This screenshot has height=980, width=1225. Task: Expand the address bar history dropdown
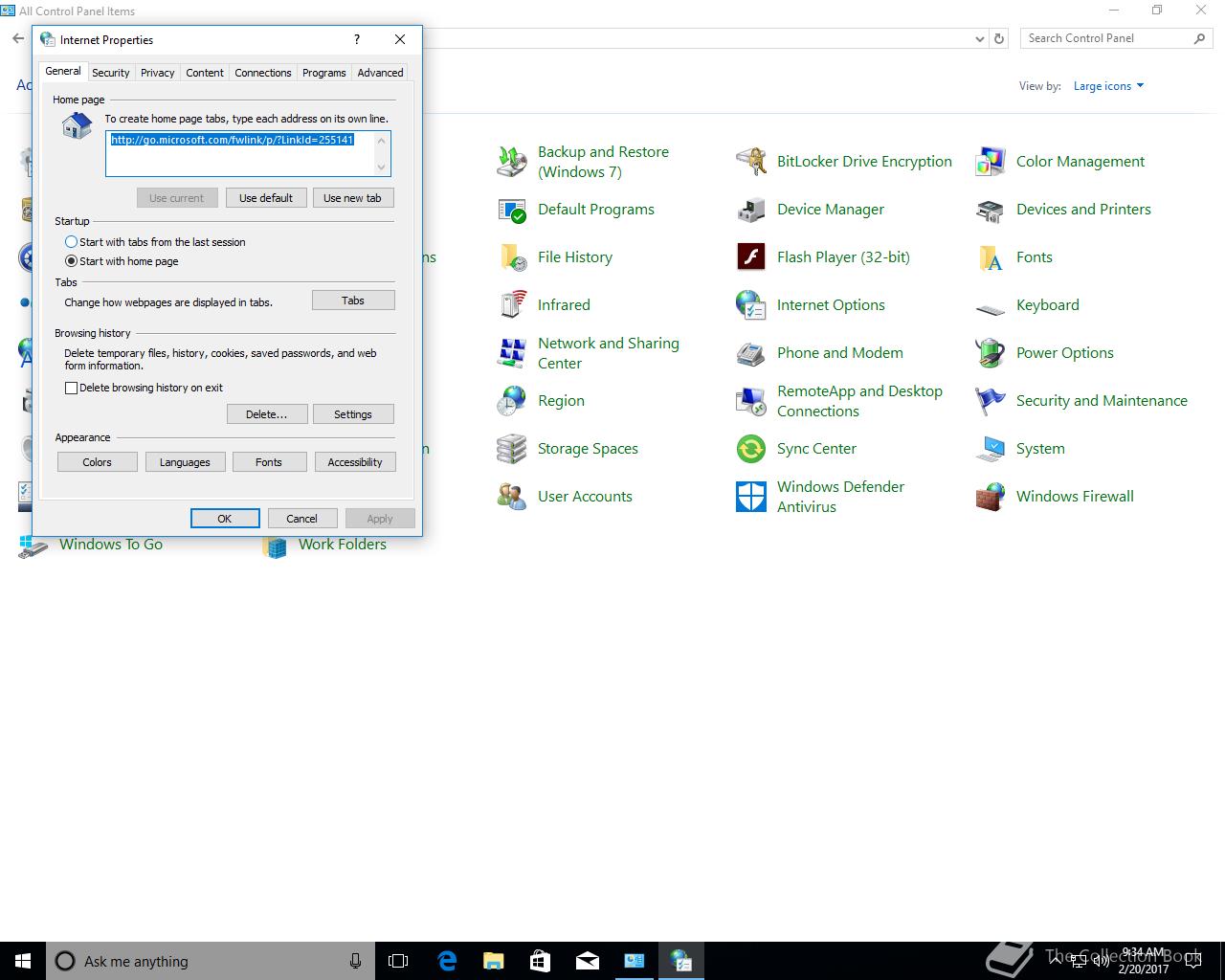pos(979,39)
